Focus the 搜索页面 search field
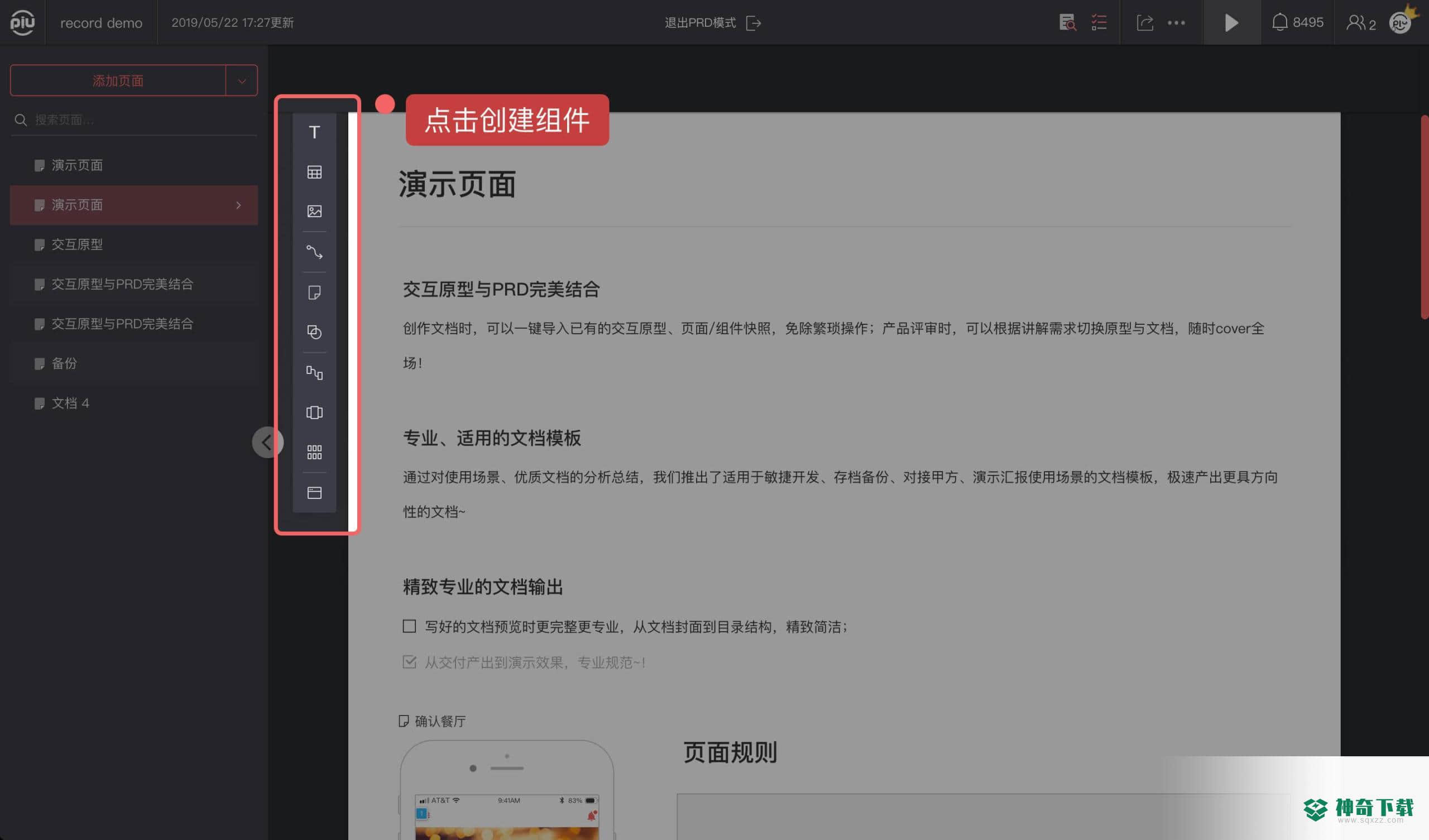1429x840 pixels. pos(134,119)
